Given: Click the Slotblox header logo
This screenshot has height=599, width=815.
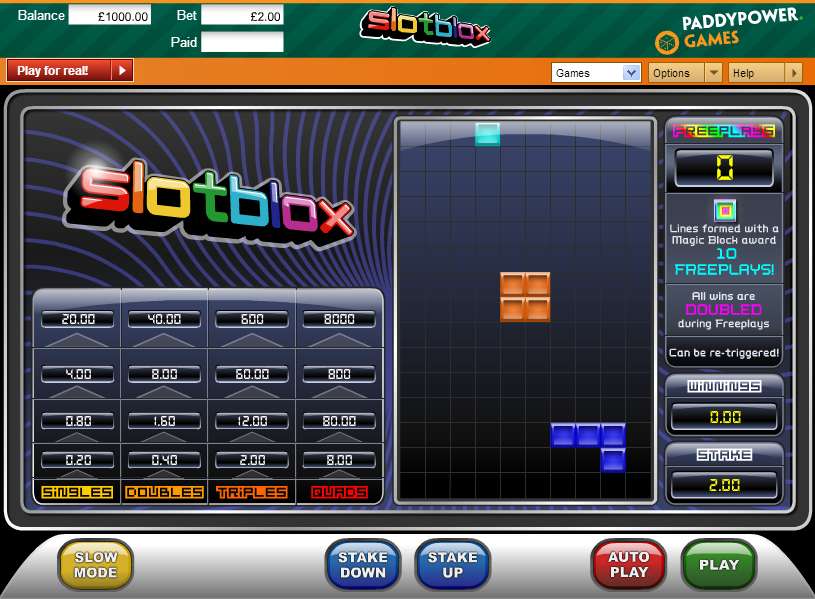Looking at the screenshot, I should 425,27.
